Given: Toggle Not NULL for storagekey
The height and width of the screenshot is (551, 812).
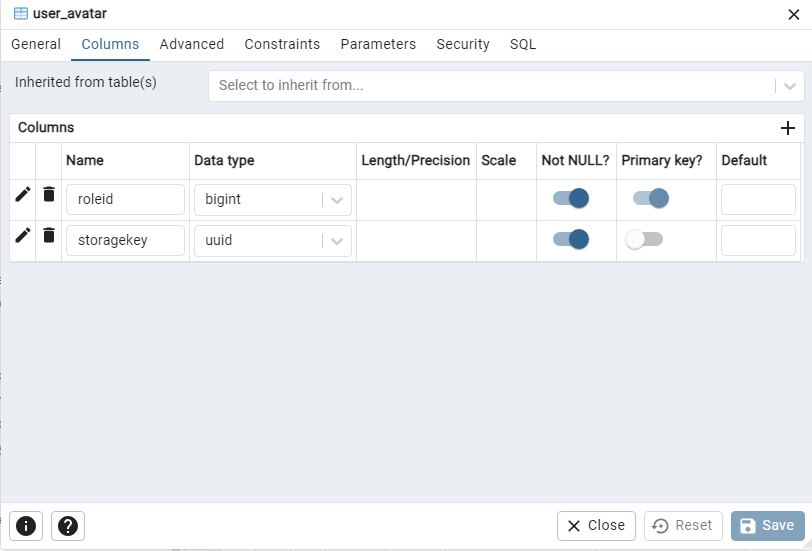Looking at the screenshot, I should (571, 239).
